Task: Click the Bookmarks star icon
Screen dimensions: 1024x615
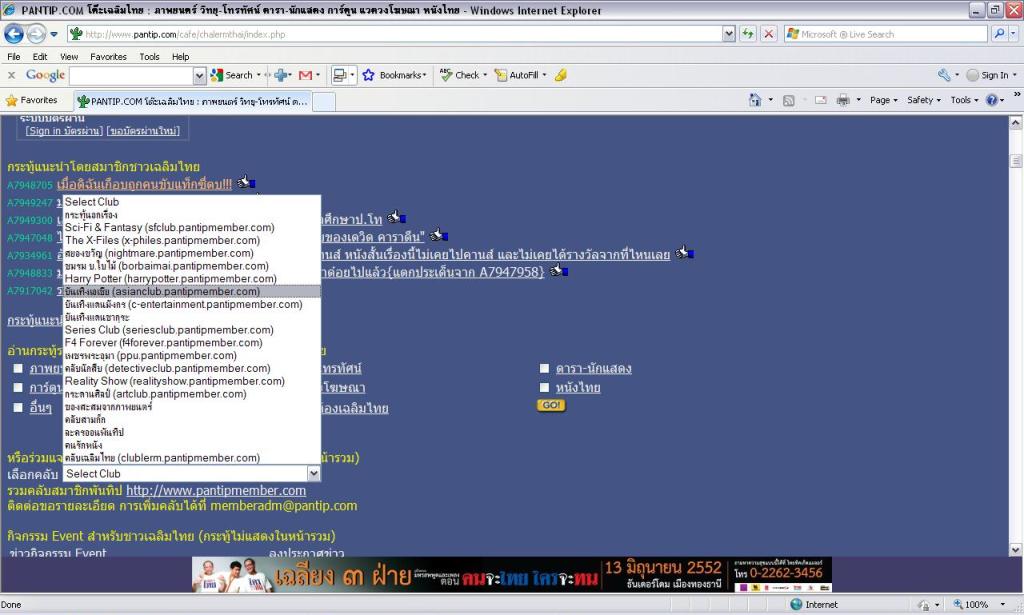Action: [x=368, y=75]
